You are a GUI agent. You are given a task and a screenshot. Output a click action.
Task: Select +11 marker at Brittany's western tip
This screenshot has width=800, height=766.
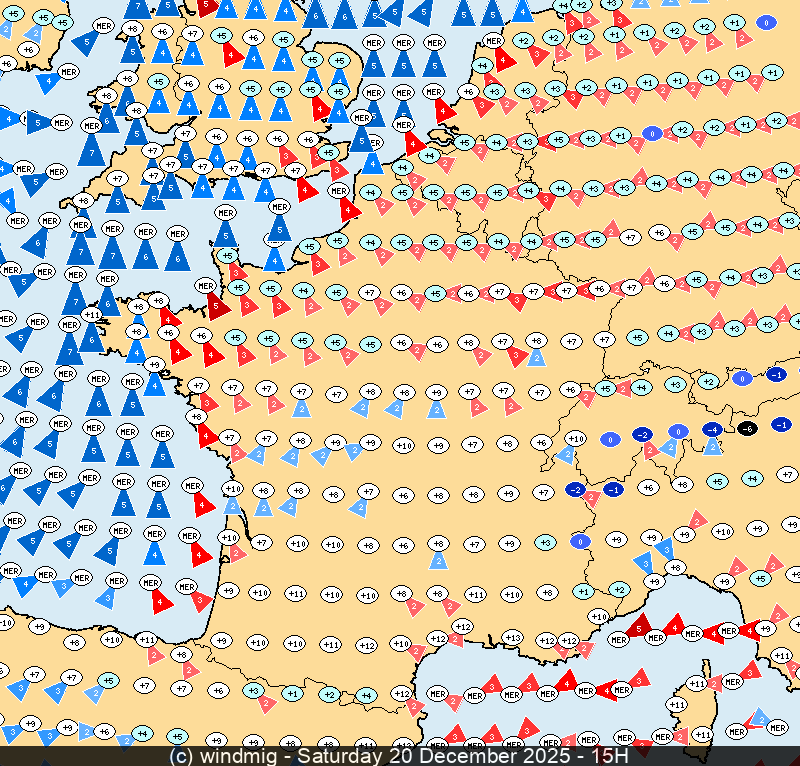point(92,315)
